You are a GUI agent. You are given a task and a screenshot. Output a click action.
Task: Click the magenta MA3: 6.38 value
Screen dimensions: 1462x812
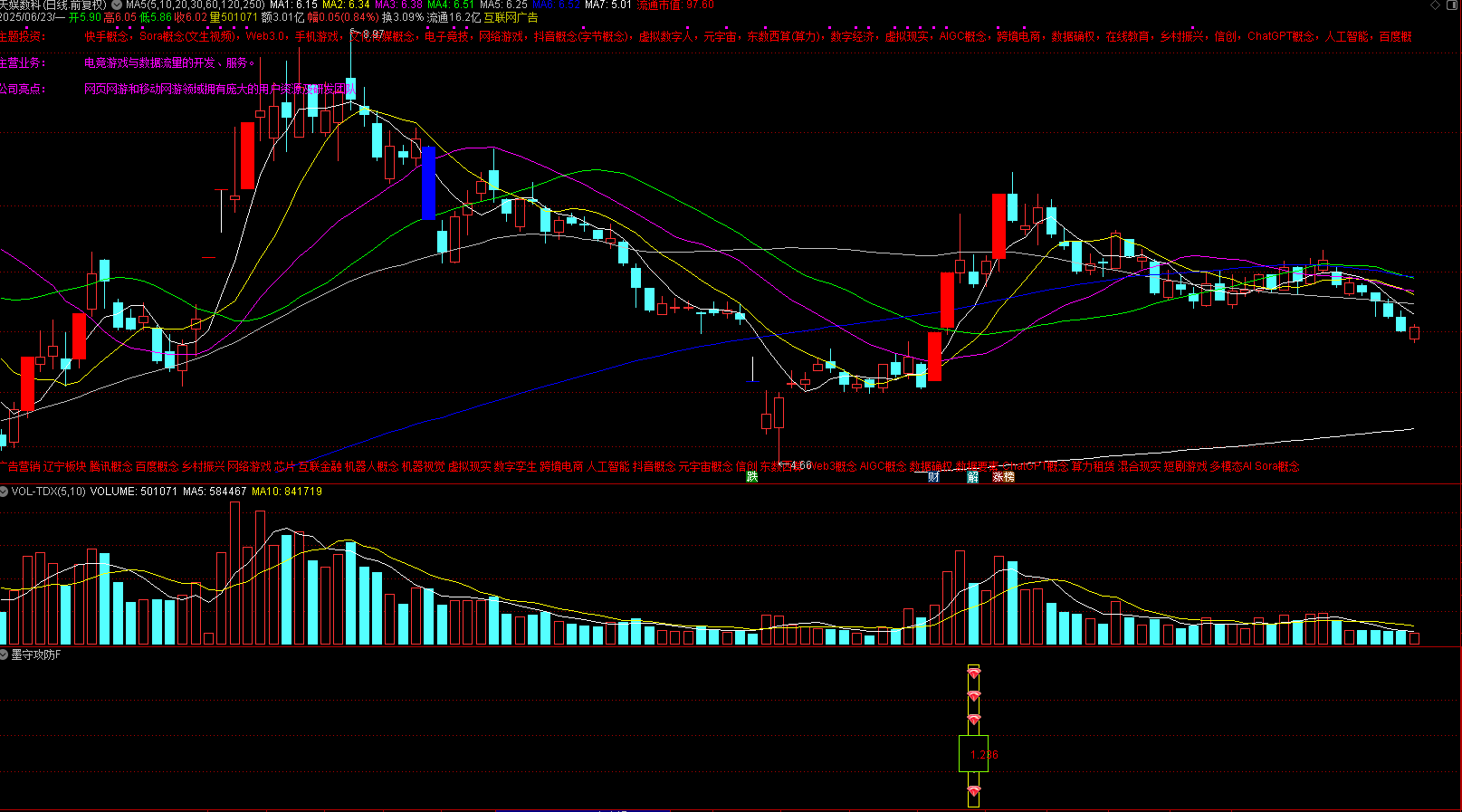pos(398,5)
